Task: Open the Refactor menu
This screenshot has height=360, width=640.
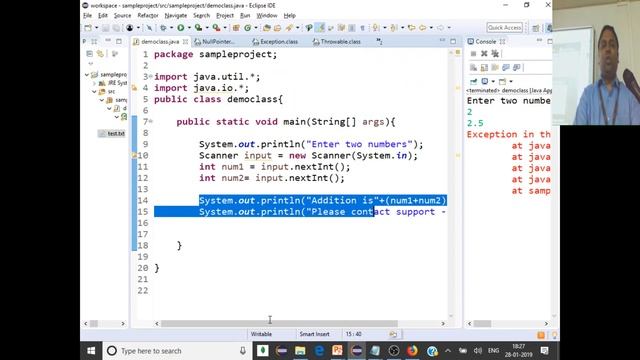Action: click(148, 16)
